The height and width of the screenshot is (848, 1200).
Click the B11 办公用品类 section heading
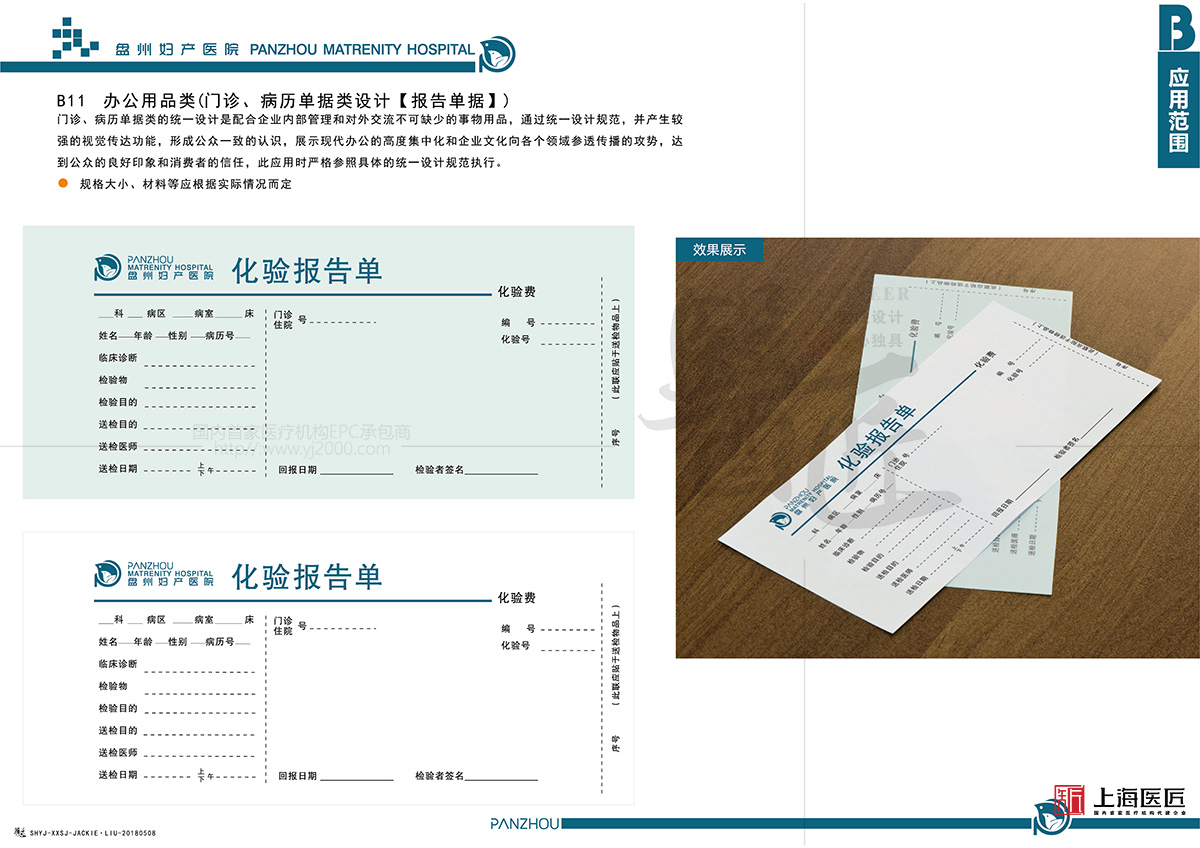(285, 101)
